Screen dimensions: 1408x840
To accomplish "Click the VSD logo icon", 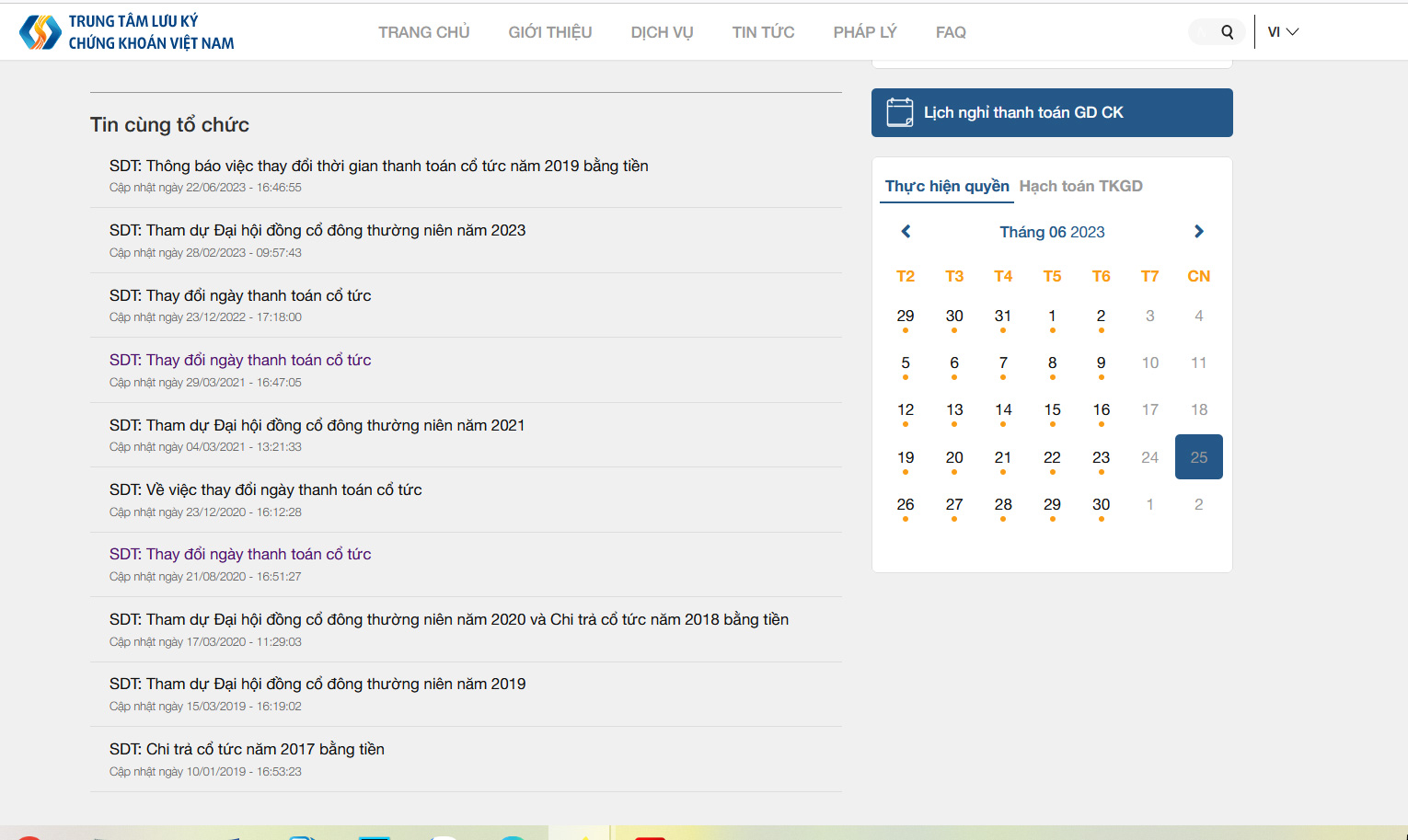I will (40, 32).
